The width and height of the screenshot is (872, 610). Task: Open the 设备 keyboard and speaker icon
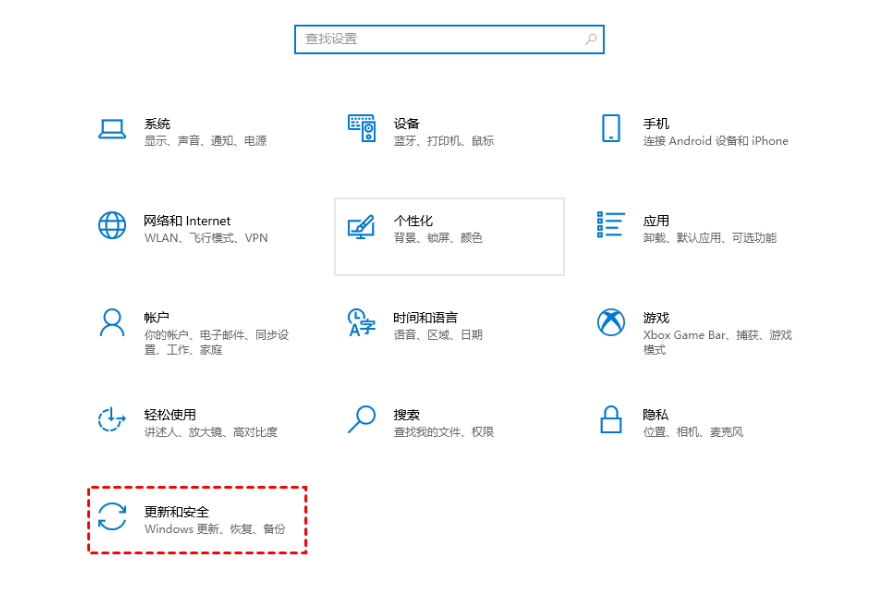coord(361,128)
